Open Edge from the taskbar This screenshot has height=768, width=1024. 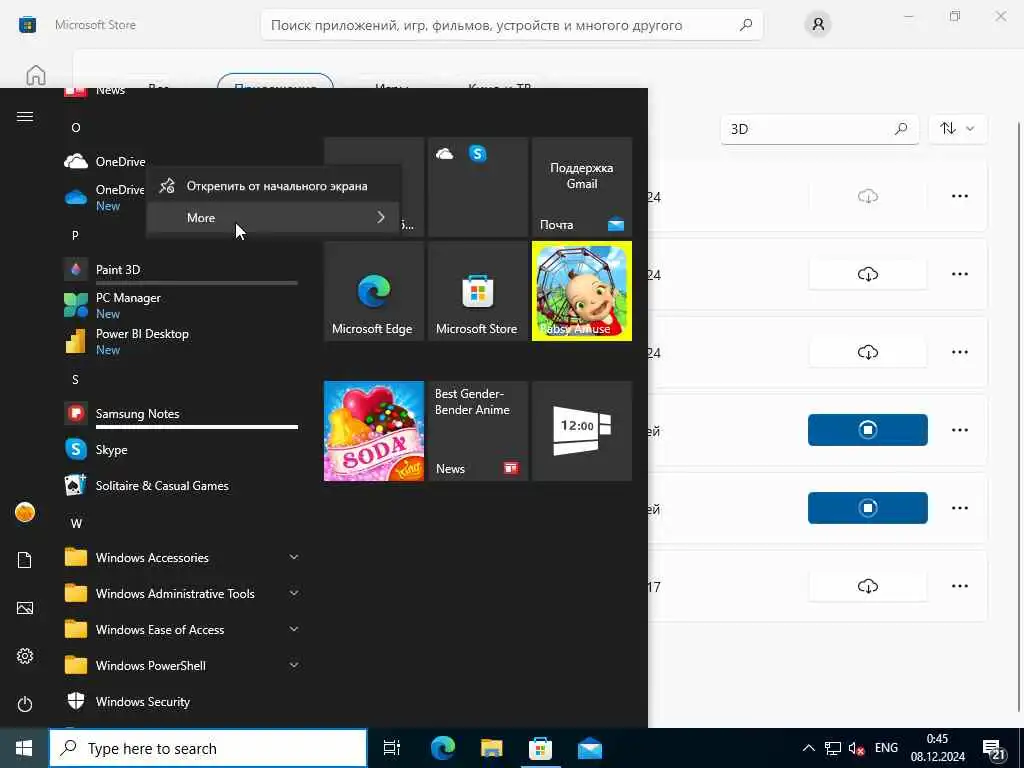(x=442, y=748)
